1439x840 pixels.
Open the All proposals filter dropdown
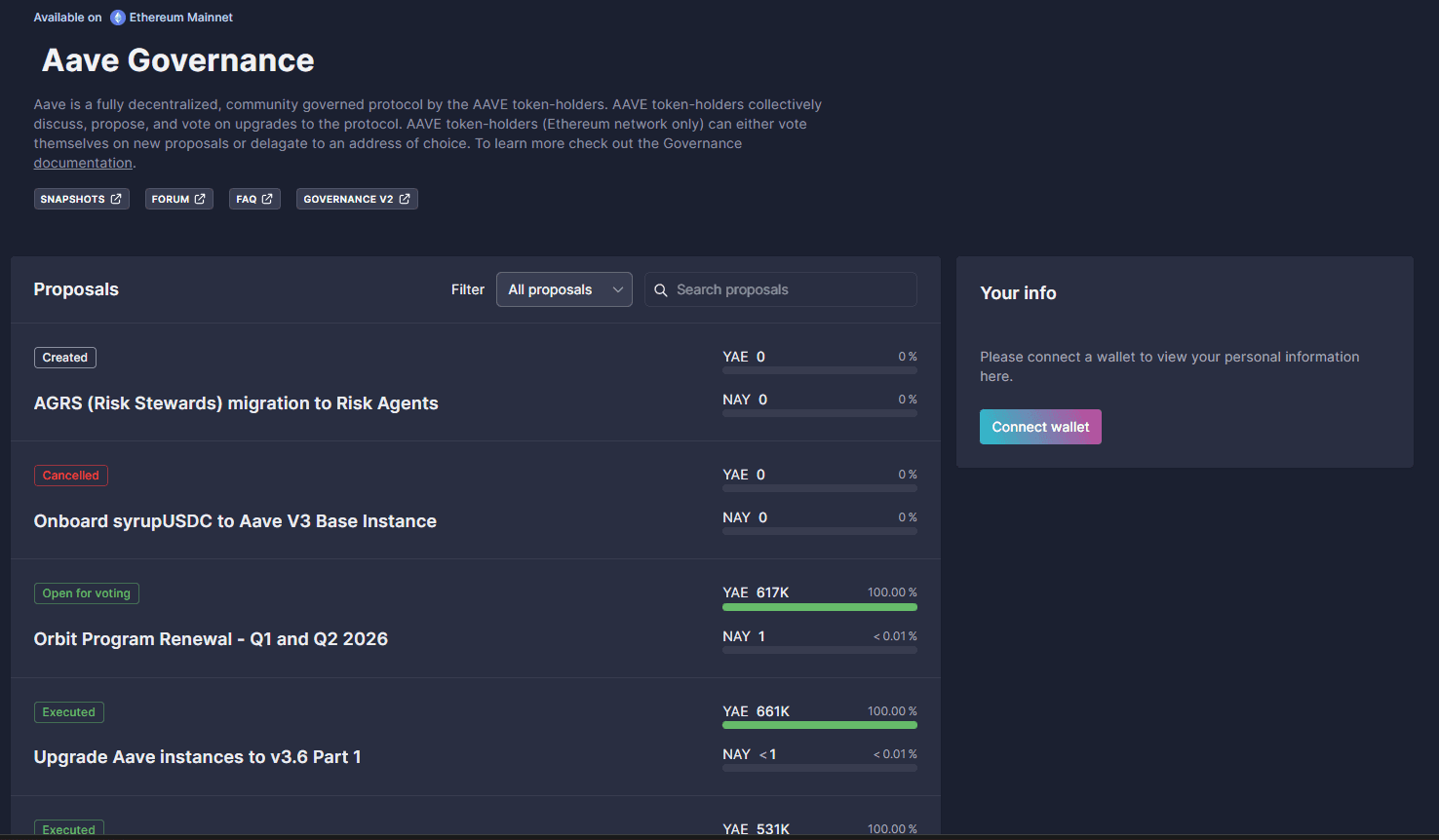point(551,289)
